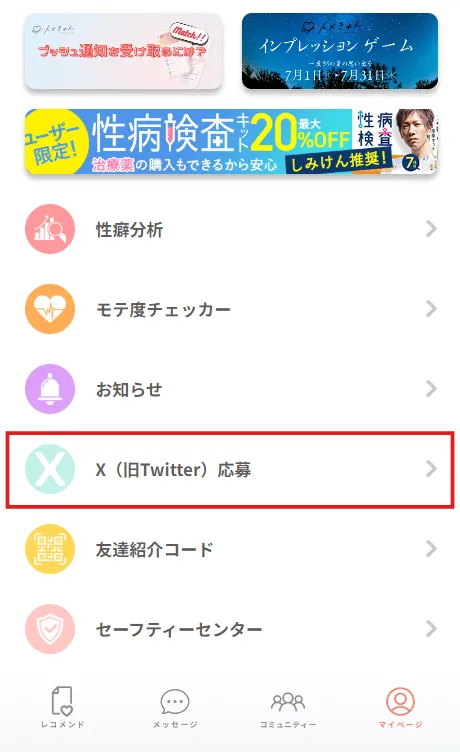Click the chevron beside お知らせ
460x752 pixels.
(x=431, y=389)
